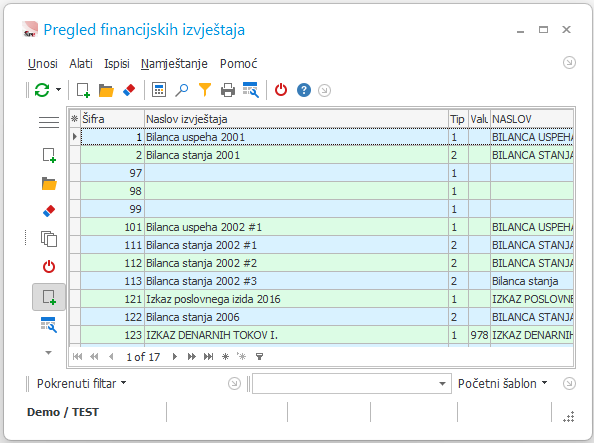Open the Ispisi menu
The width and height of the screenshot is (594, 443).
[117, 64]
